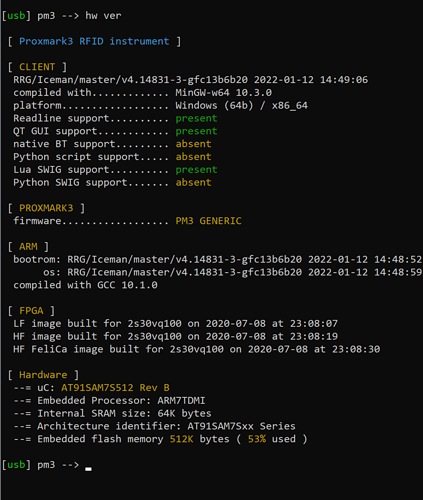
Task: Click the 'PM3 GENERIC' firmware value
Action: (x=208, y=221)
